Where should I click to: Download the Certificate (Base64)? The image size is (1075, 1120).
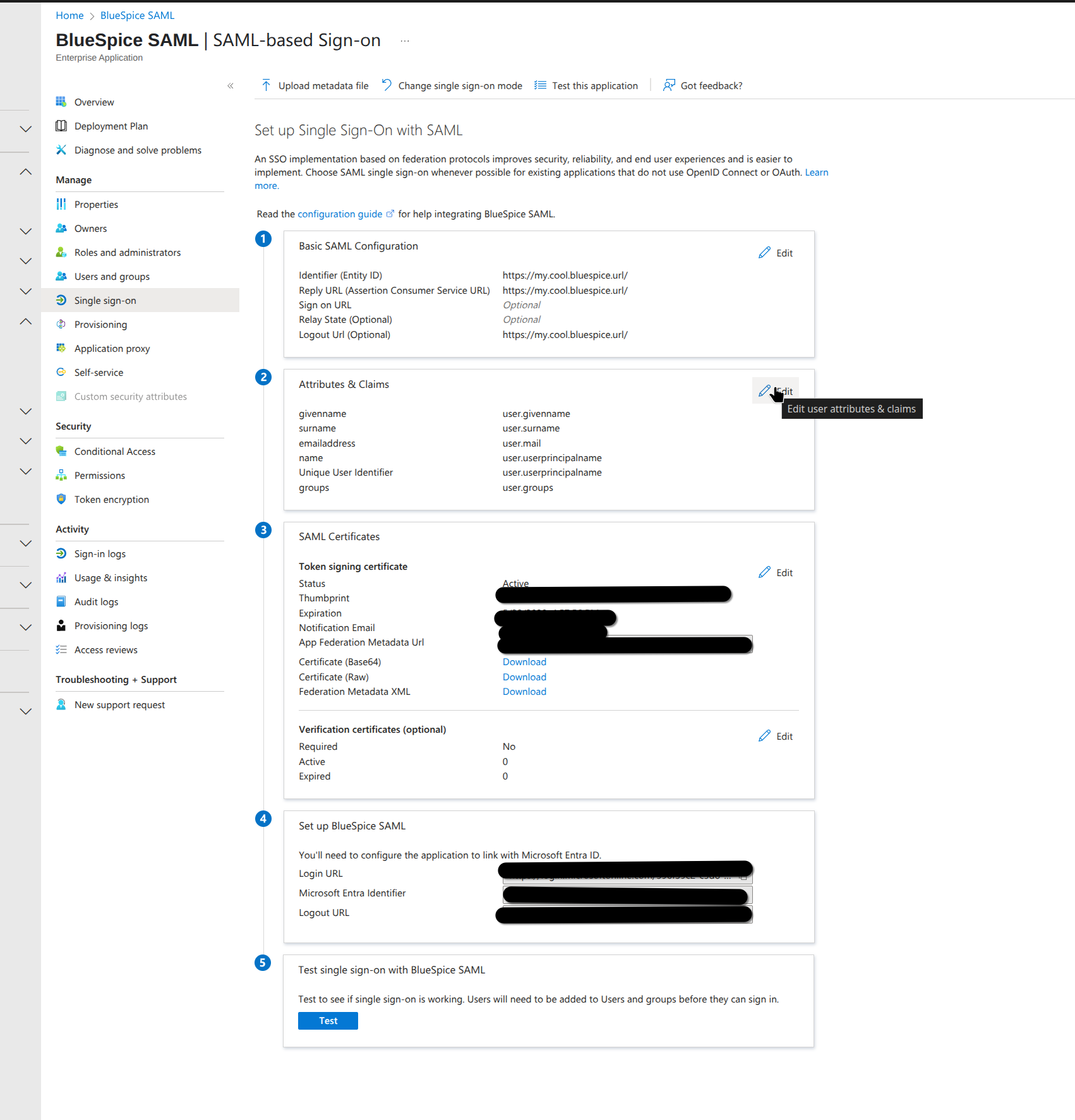pyautogui.click(x=524, y=662)
